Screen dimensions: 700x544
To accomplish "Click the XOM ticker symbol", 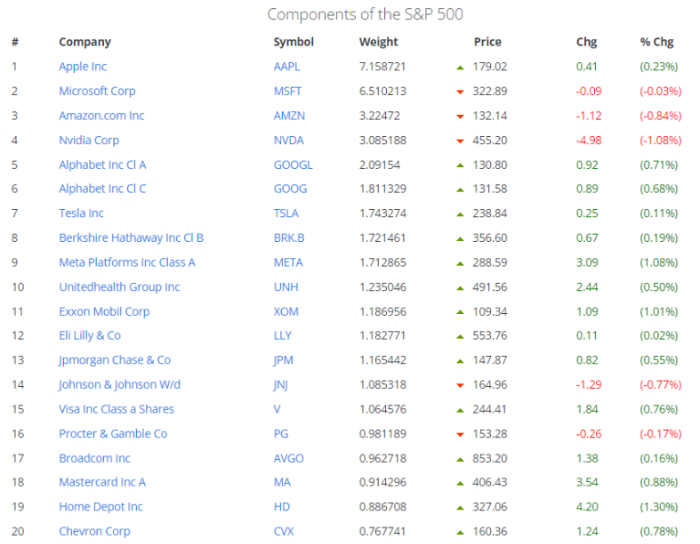I will pyautogui.click(x=286, y=311).
